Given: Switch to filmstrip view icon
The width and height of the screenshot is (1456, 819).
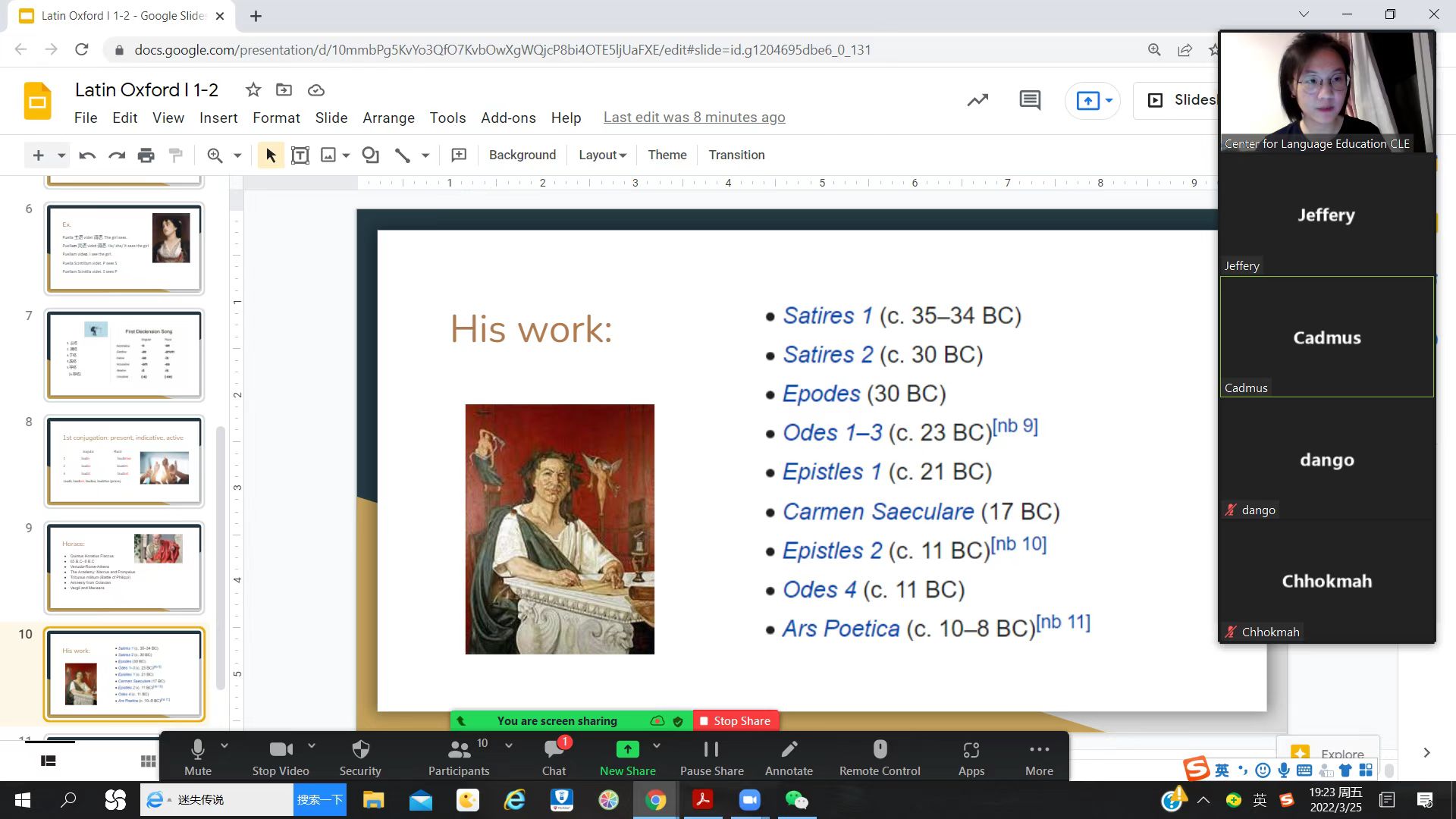Looking at the screenshot, I should (49, 761).
